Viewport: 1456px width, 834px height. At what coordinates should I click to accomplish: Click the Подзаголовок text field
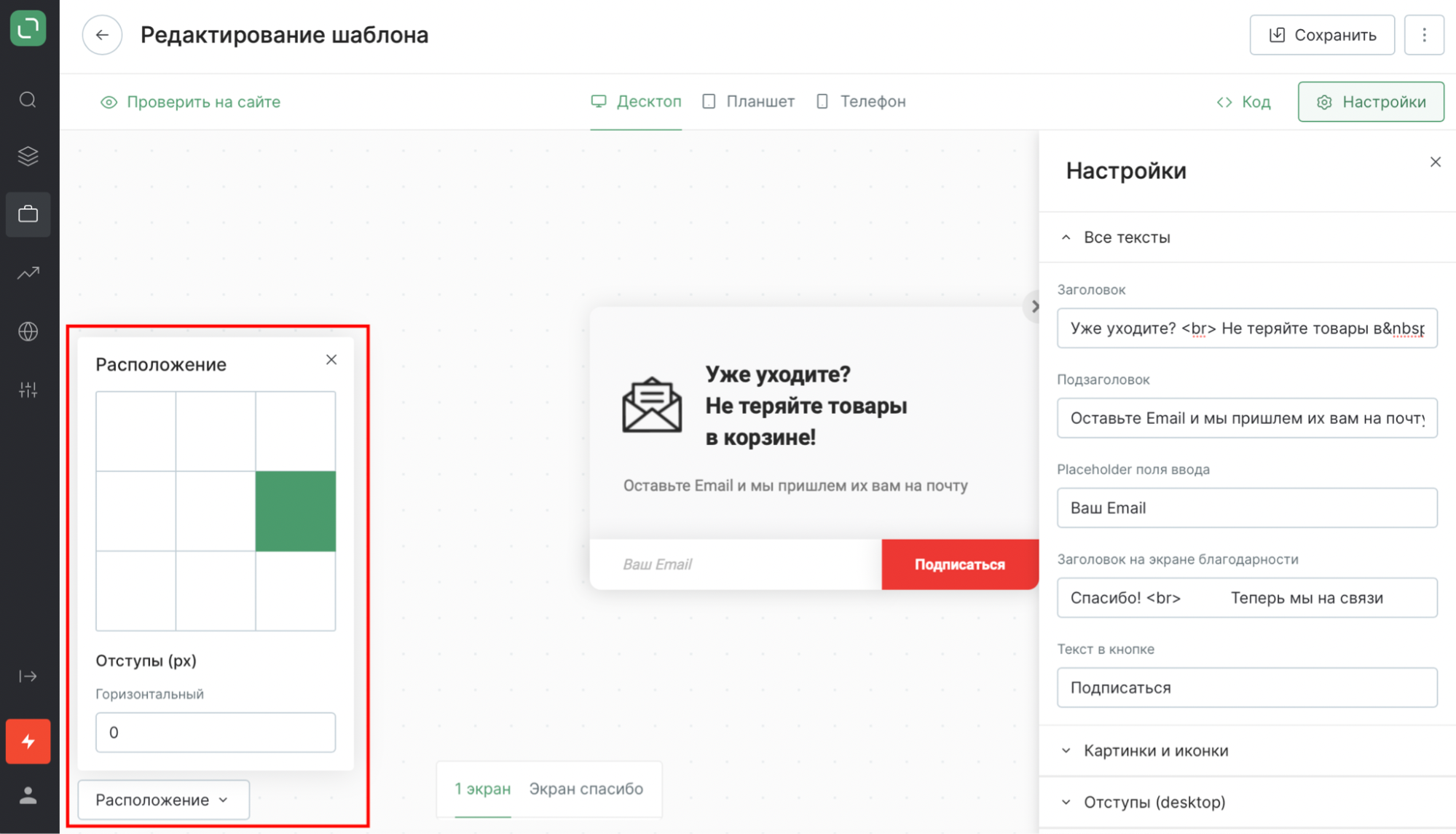point(1247,418)
